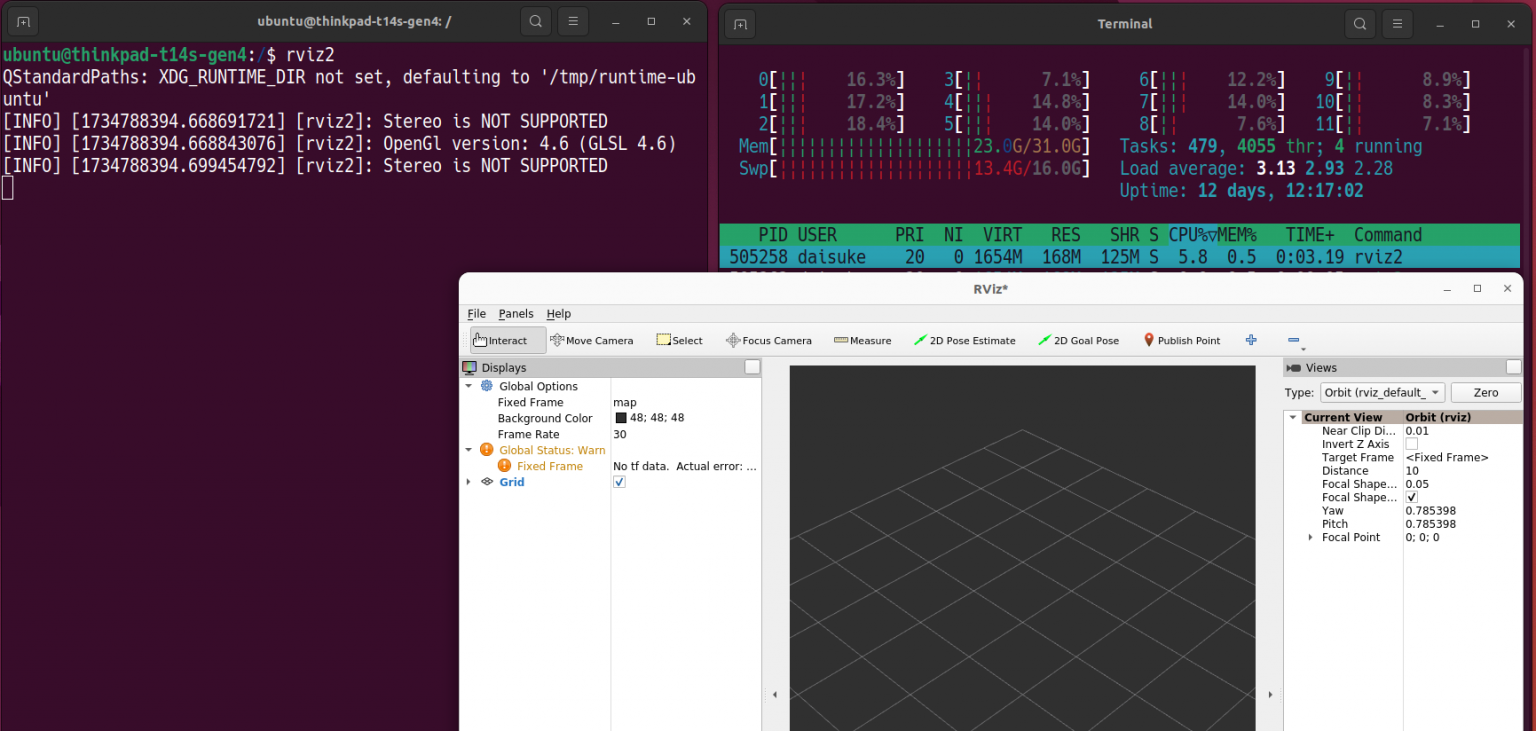Click the Add new tool plus button

(1250, 340)
